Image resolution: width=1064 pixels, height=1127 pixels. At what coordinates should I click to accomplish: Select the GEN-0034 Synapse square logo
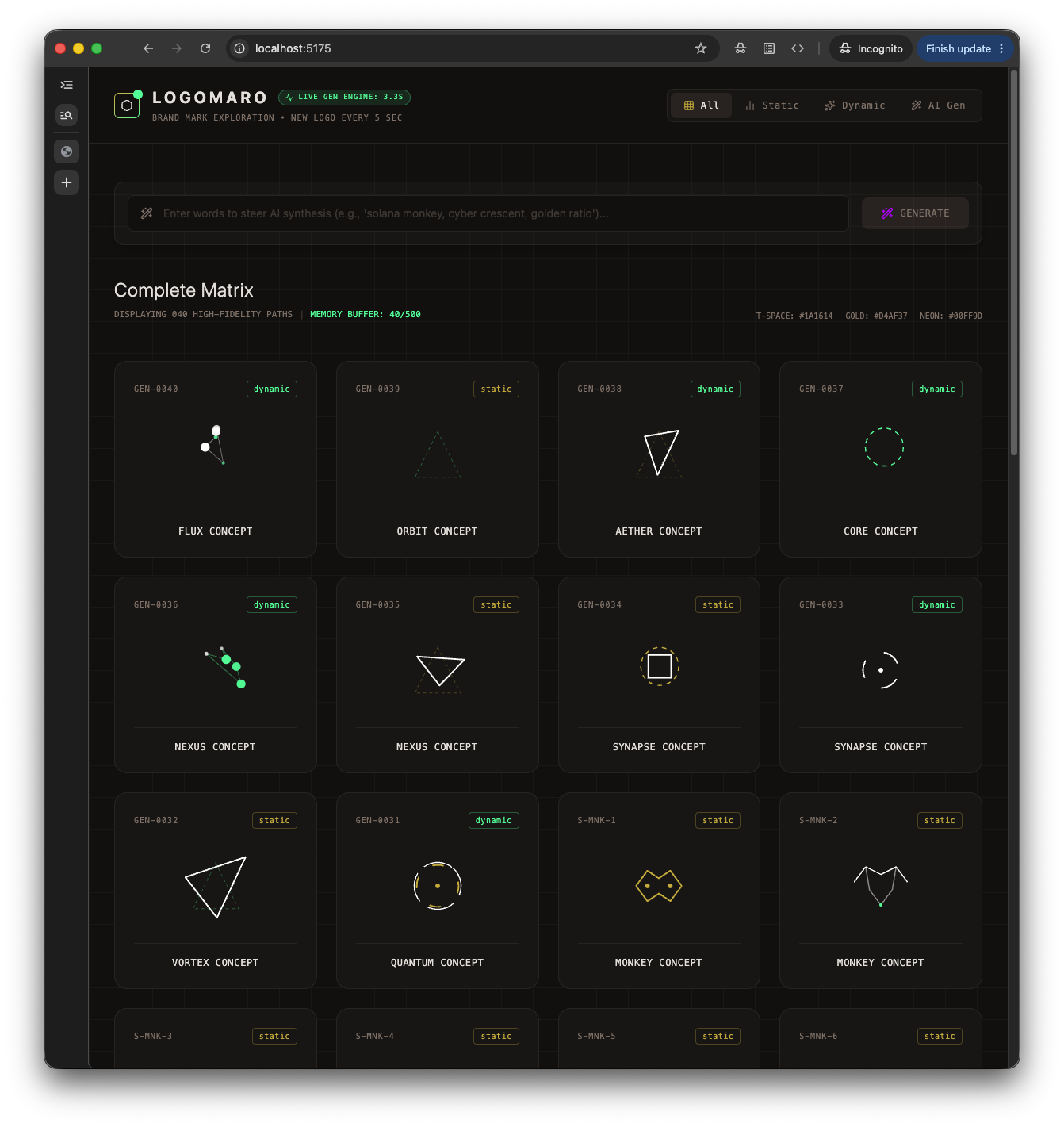(660, 666)
